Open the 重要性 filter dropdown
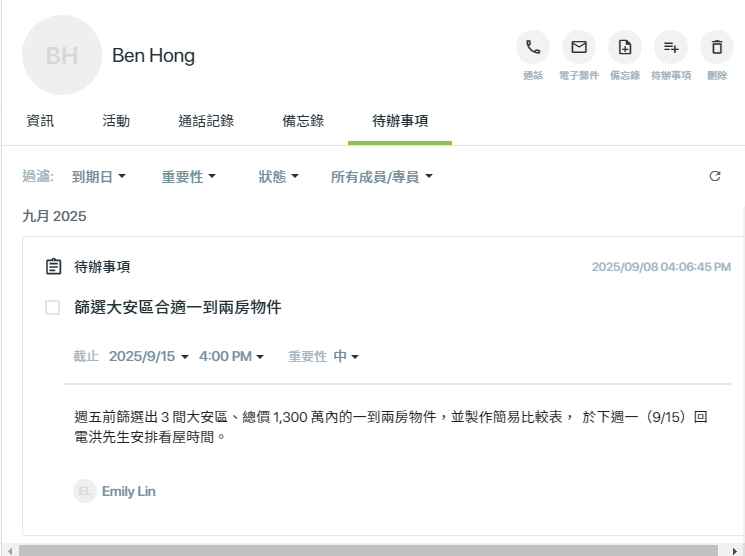Screen dimensions: 745x556 click(x=189, y=177)
